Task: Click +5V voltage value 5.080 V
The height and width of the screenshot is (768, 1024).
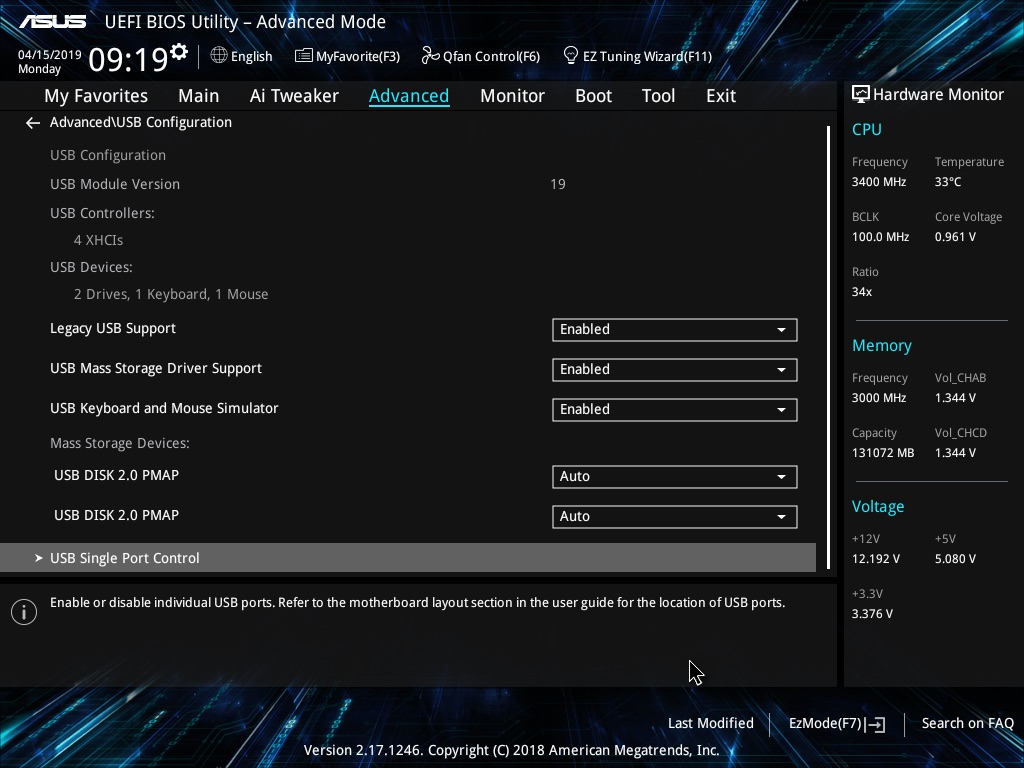Action: (955, 559)
